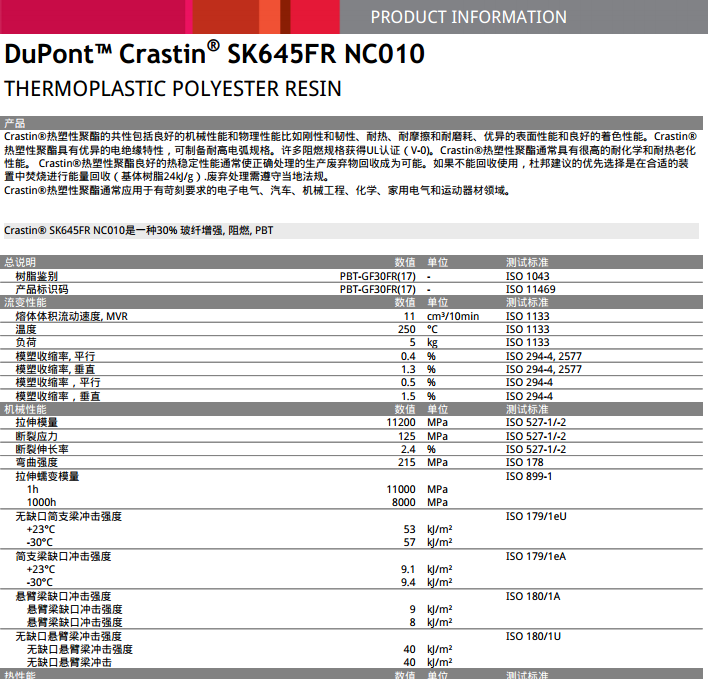Click the 无缺口简支梁冲击强度 row label
Viewport: 708px width, 679px height.
coord(68,516)
